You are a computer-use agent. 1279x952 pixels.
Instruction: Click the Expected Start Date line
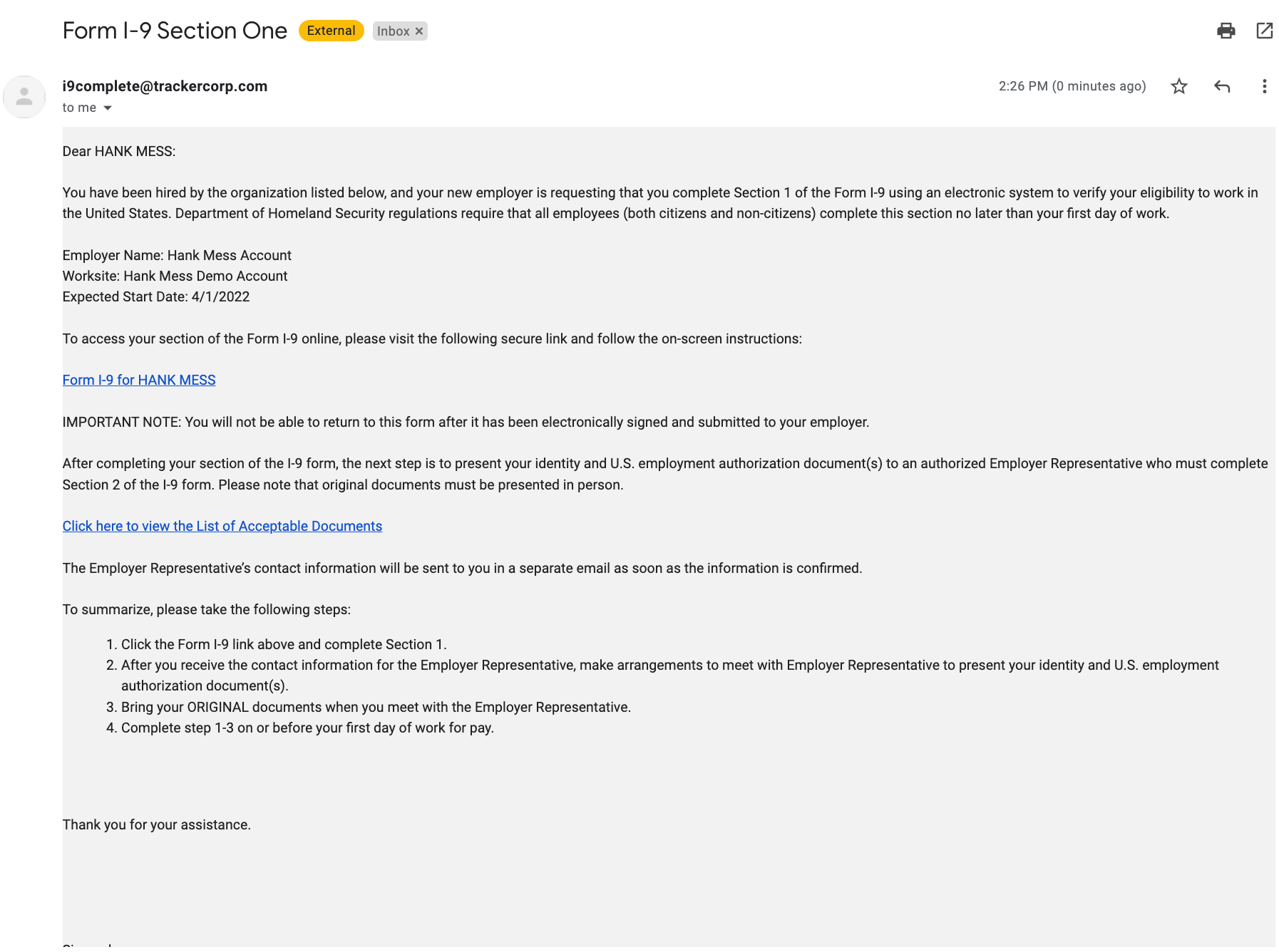(x=156, y=297)
